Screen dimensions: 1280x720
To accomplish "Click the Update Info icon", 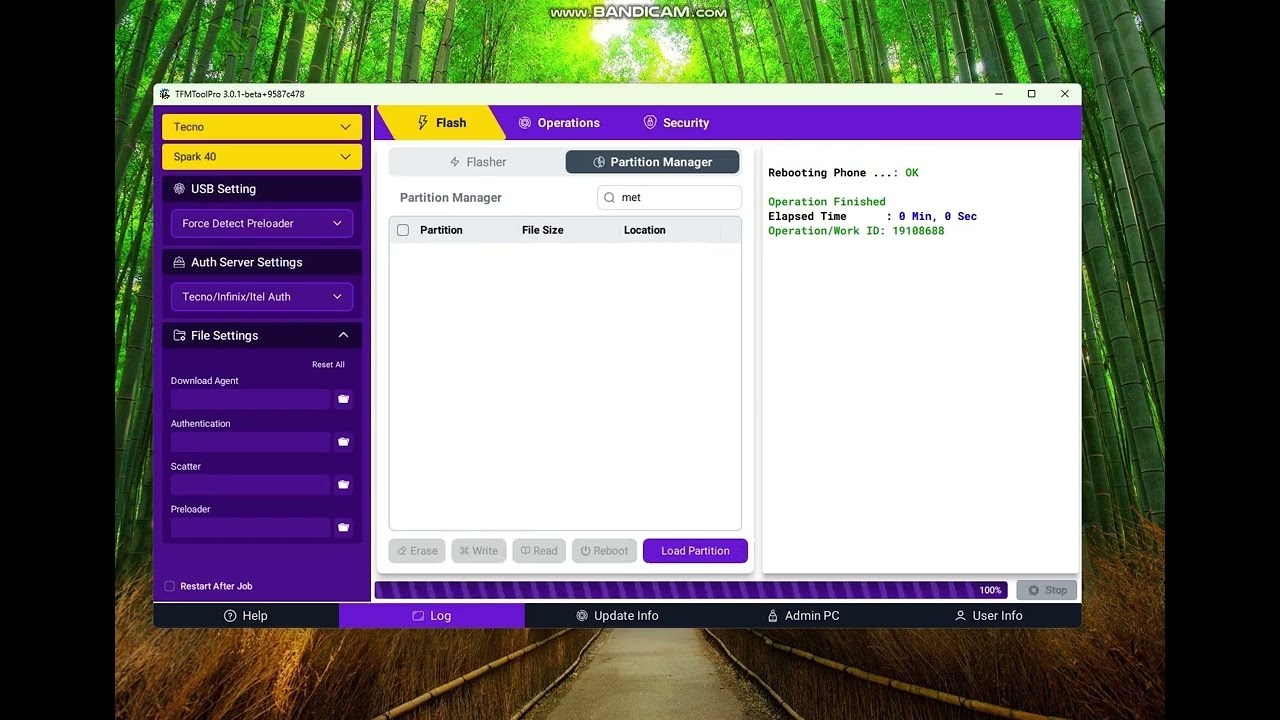I will (x=582, y=616).
